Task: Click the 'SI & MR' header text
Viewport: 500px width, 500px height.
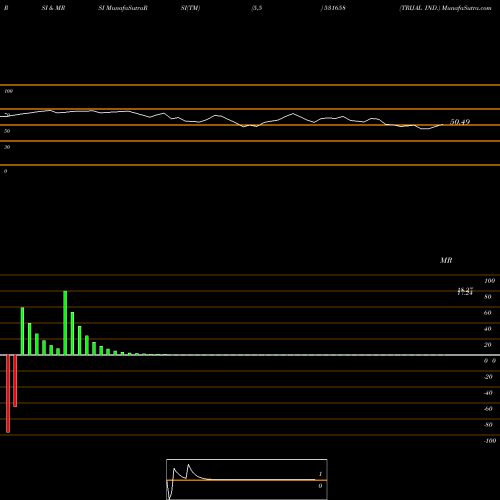Action: click(x=53, y=8)
